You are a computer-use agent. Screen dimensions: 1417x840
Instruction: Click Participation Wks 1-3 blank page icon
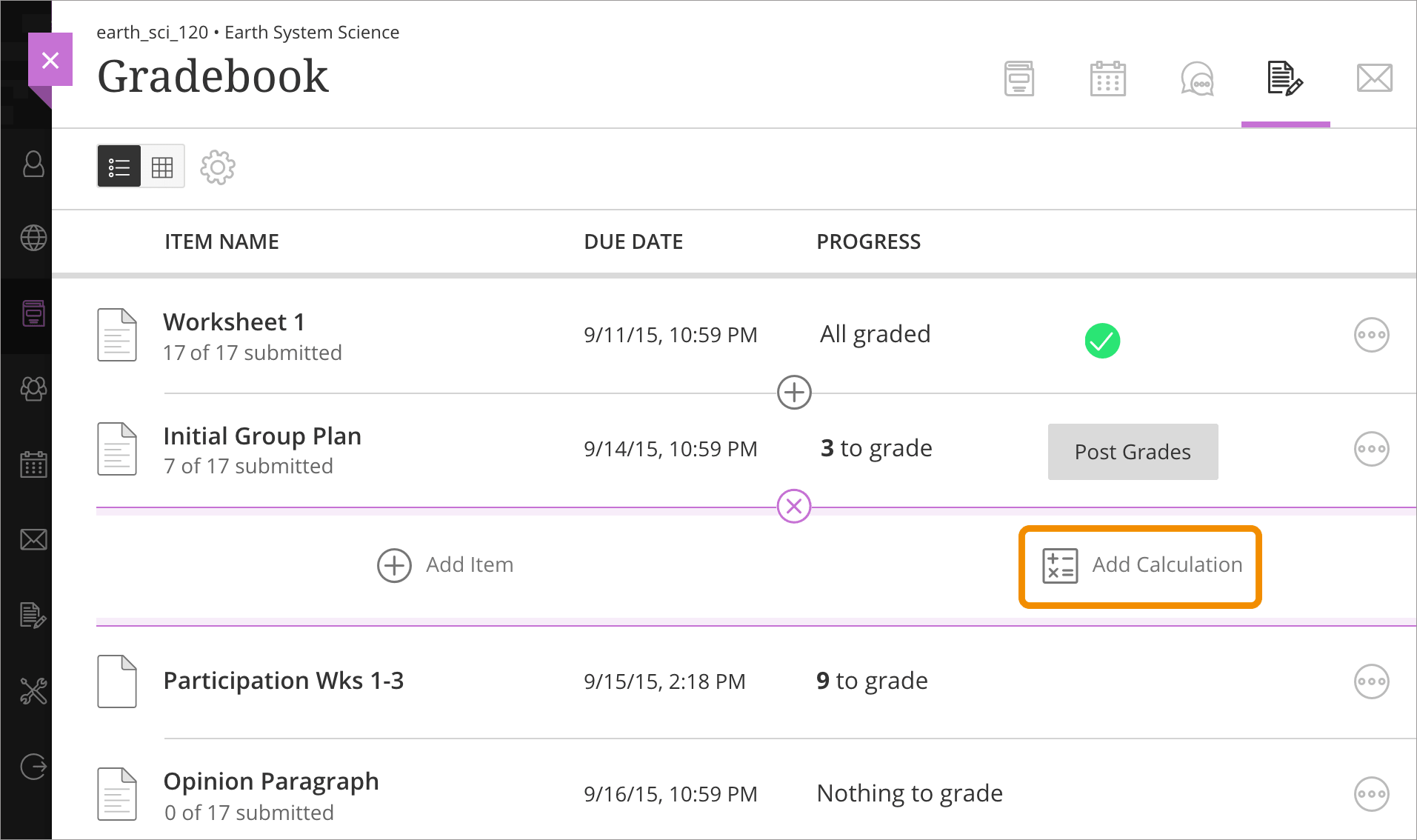117,681
